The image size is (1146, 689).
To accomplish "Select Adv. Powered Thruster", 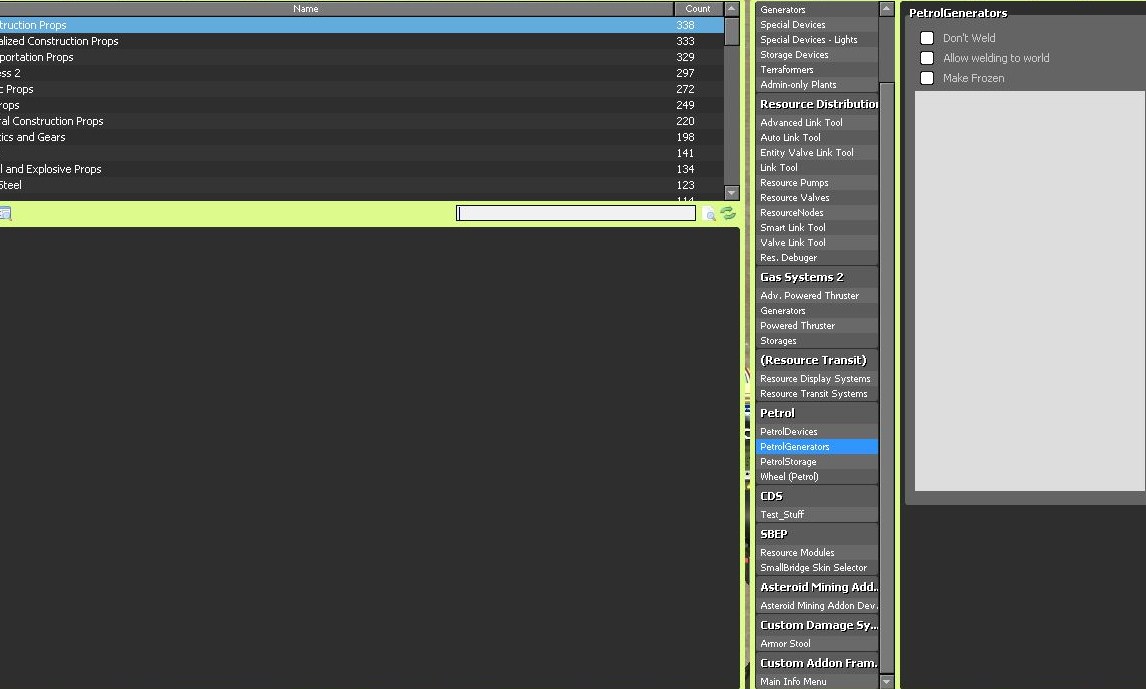I will (x=816, y=296).
